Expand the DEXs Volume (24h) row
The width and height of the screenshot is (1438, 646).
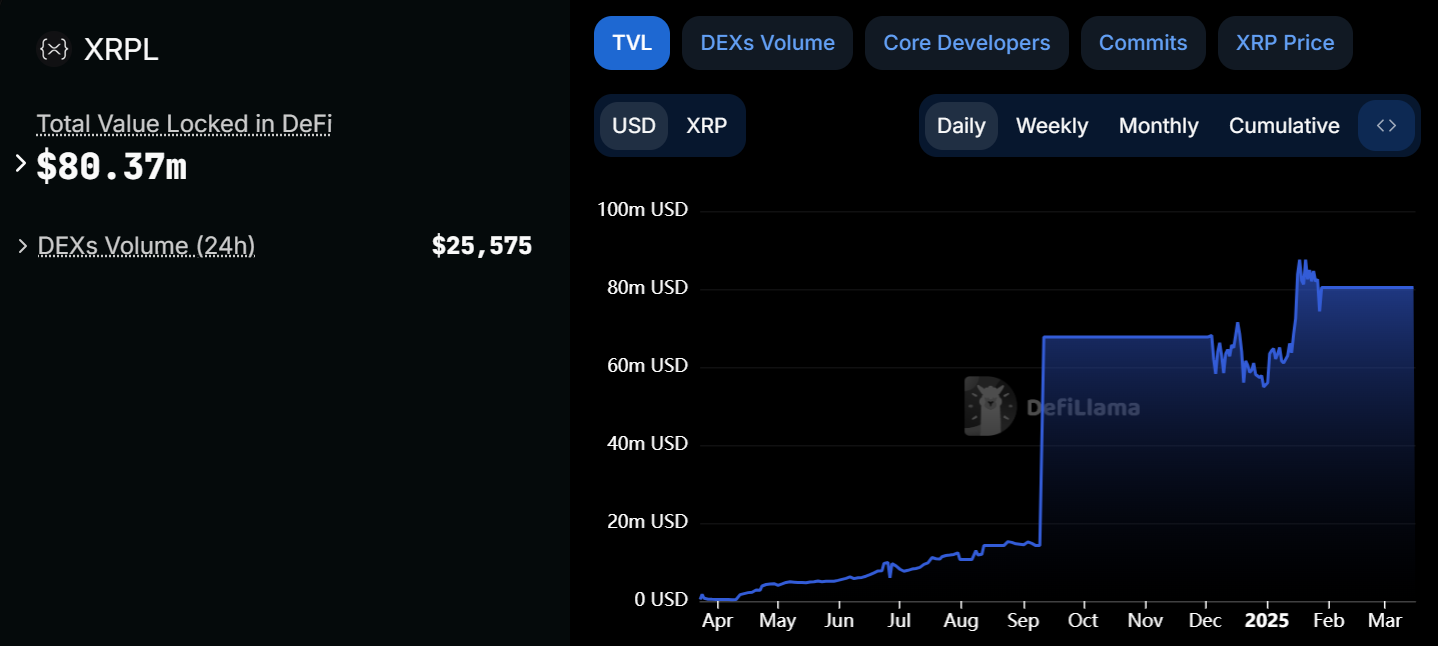pyautogui.click(x=22, y=246)
